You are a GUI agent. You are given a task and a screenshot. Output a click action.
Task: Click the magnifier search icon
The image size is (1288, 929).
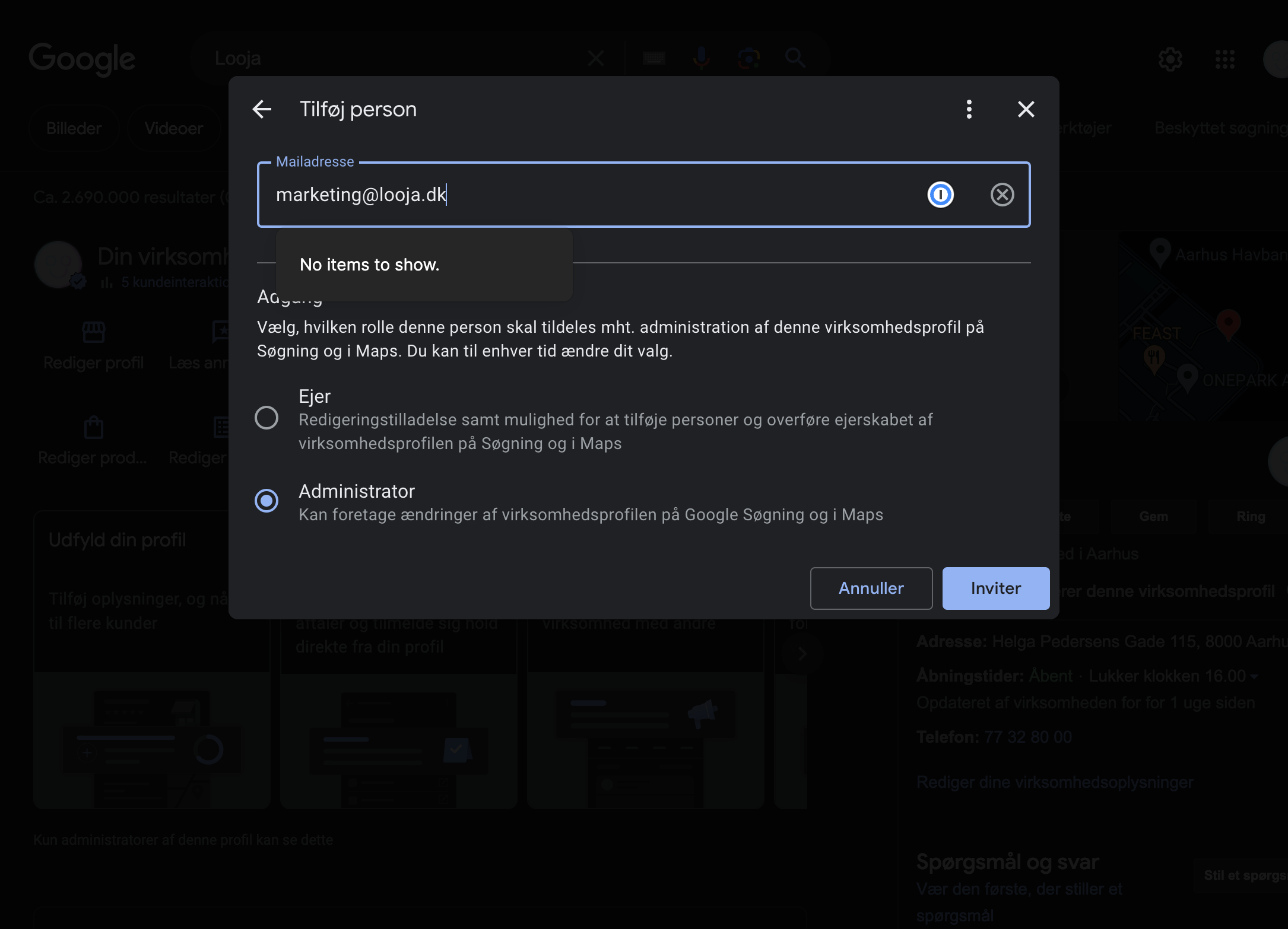(795, 58)
